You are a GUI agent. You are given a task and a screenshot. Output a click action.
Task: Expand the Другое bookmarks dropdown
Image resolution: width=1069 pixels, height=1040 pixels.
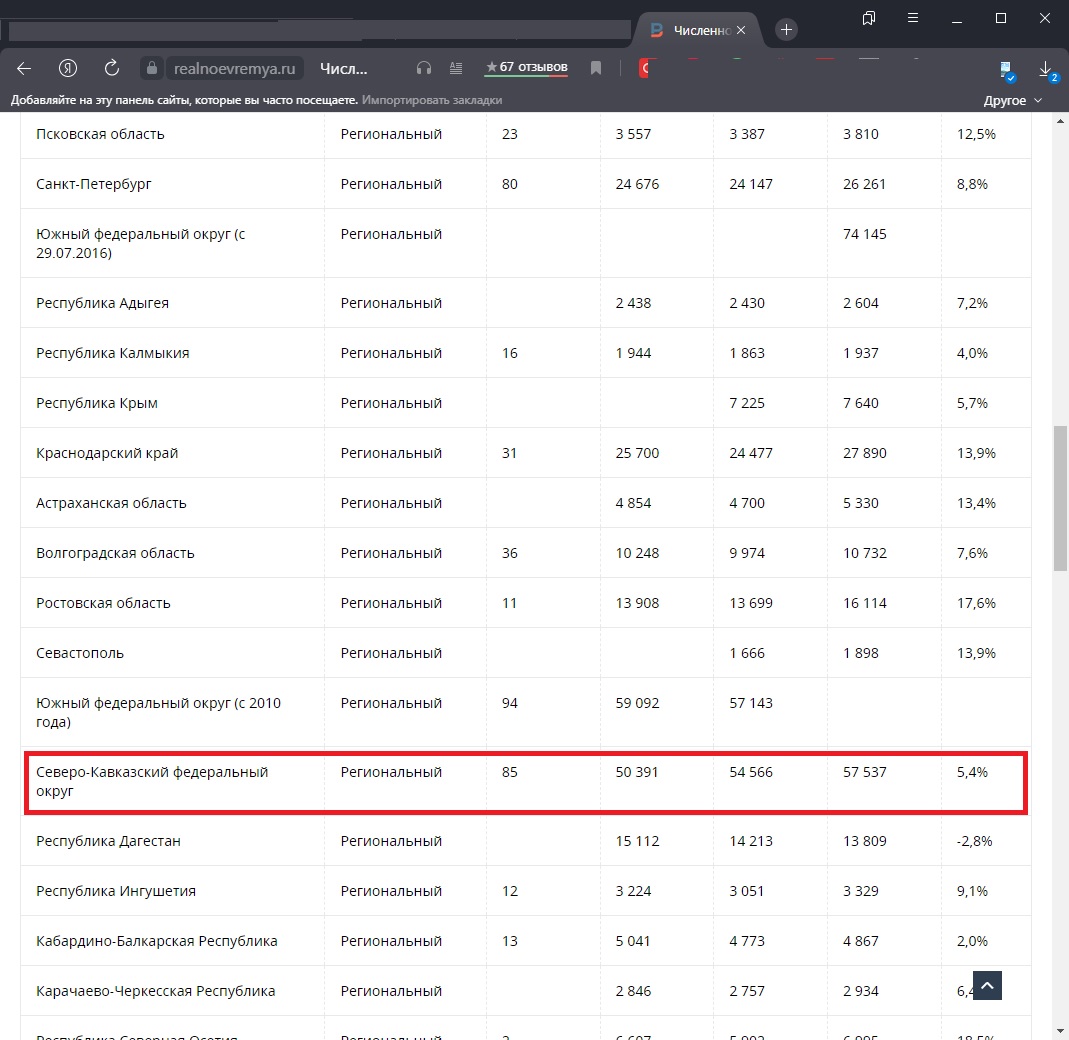click(x=1012, y=100)
